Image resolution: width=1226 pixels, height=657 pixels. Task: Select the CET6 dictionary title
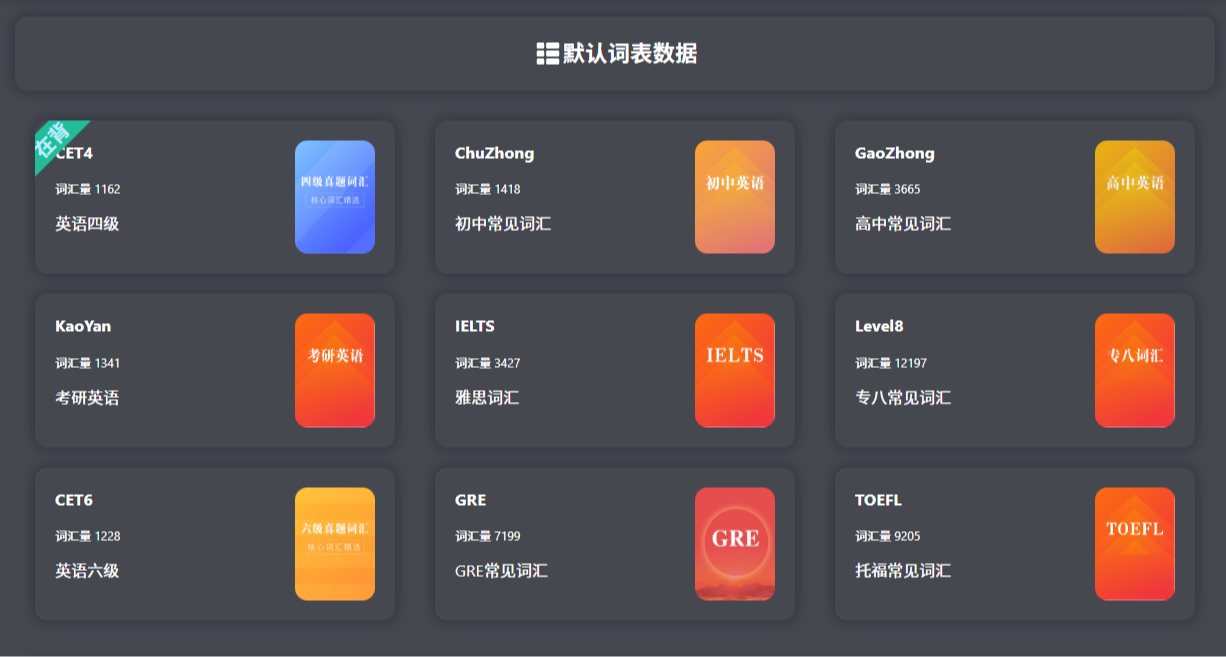[74, 500]
